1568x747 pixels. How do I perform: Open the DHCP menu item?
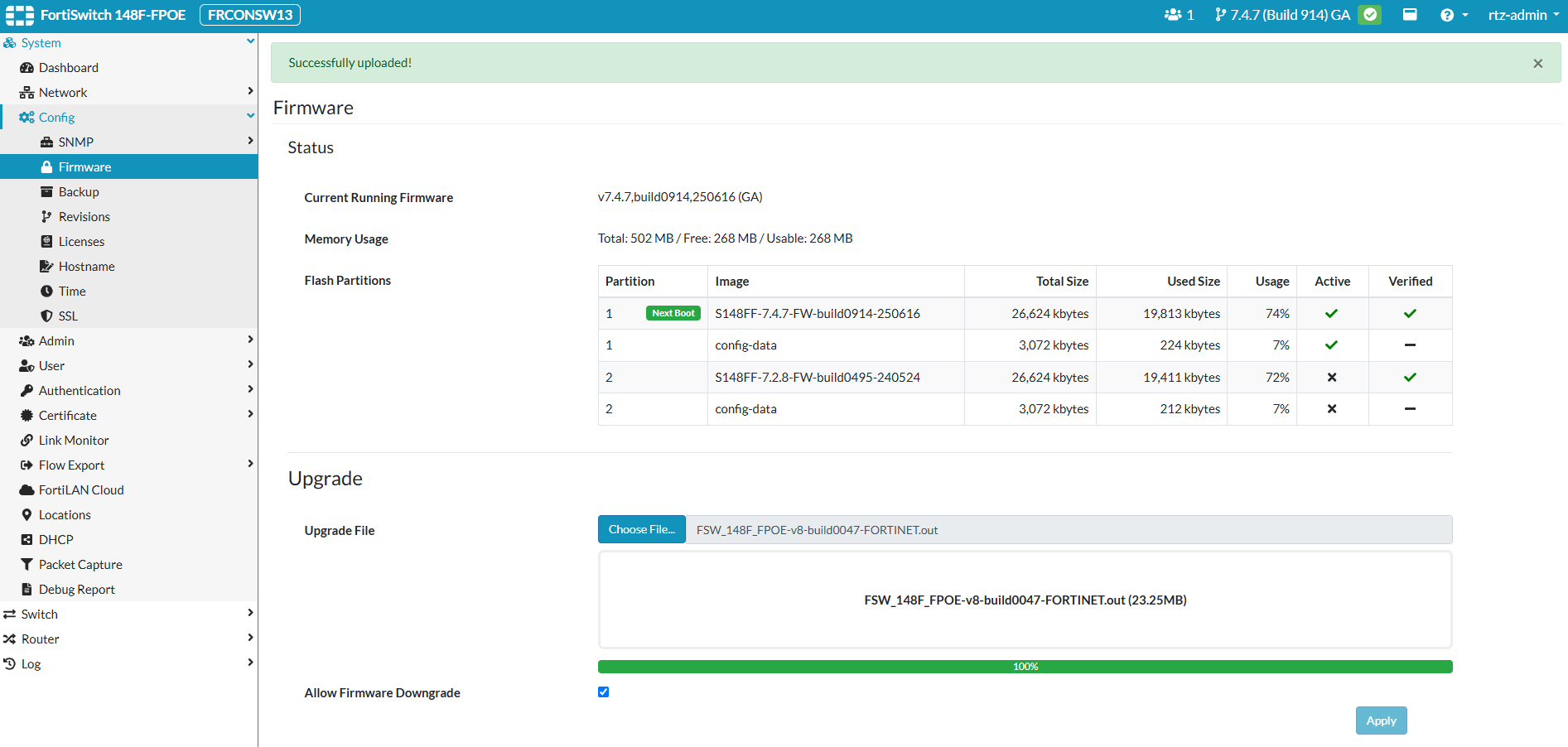[x=129, y=539]
